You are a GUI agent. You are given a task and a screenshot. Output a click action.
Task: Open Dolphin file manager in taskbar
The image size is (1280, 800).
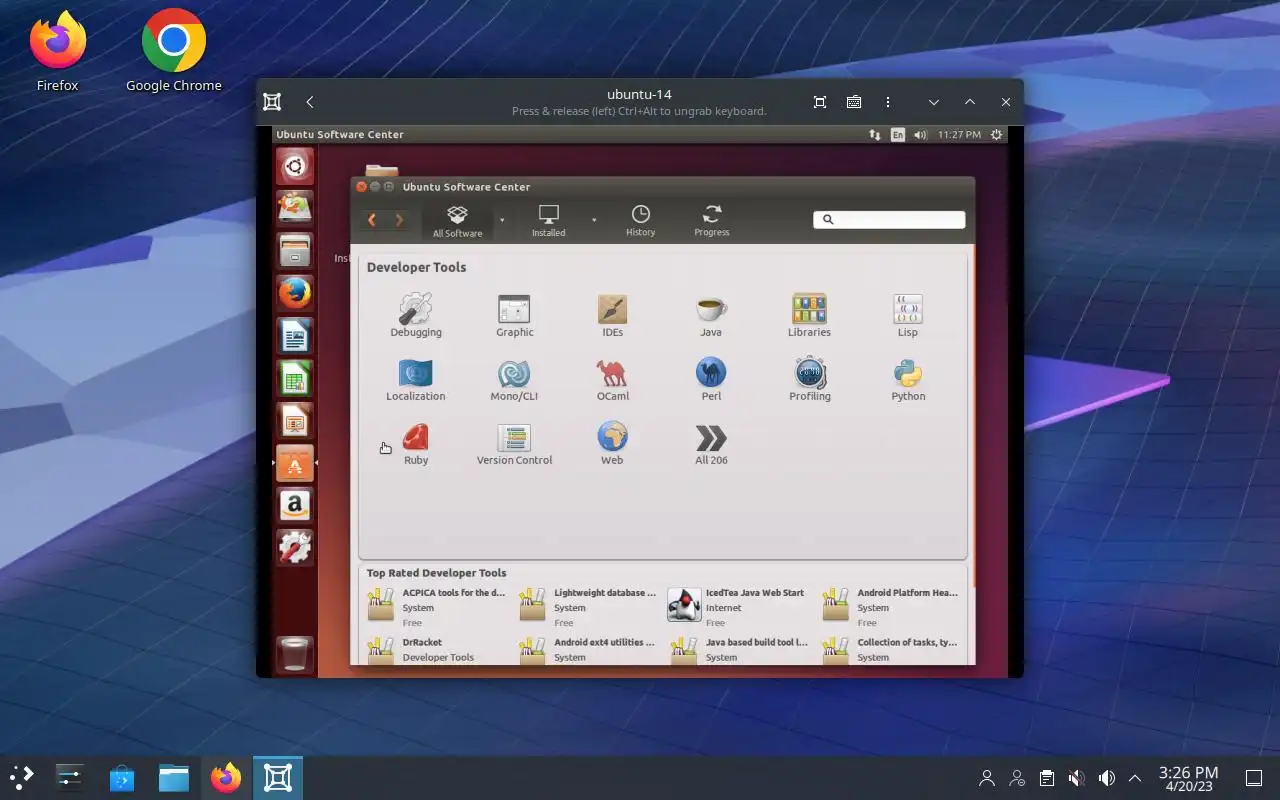pyautogui.click(x=174, y=777)
